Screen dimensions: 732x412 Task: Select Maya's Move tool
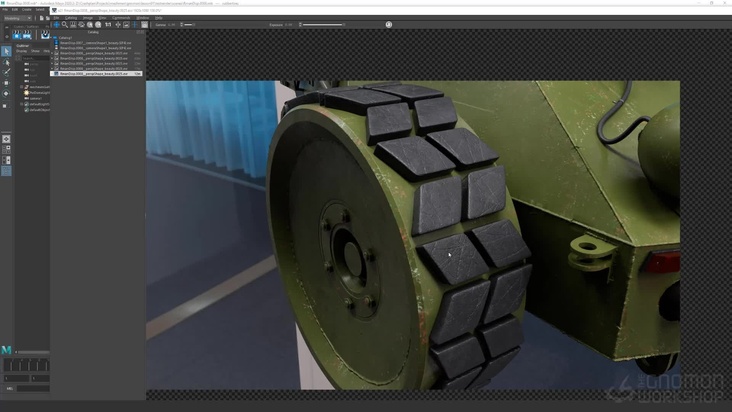coord(6,83)
